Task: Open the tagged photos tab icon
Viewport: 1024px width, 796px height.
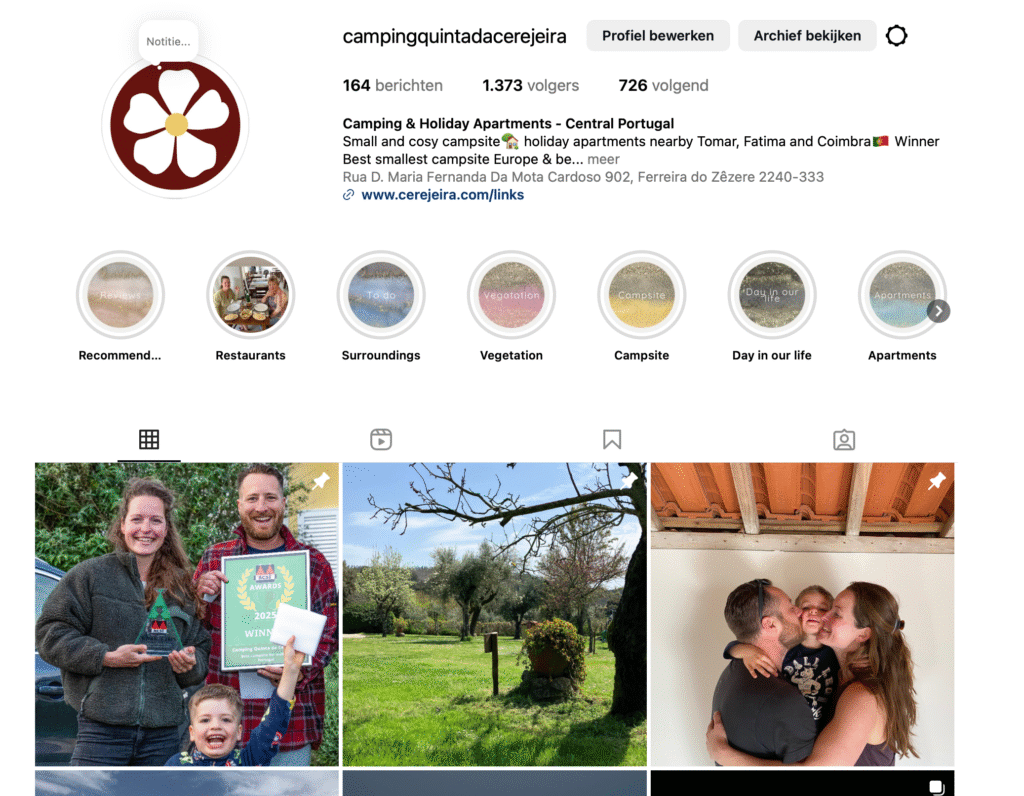Action: click(844, 439)
